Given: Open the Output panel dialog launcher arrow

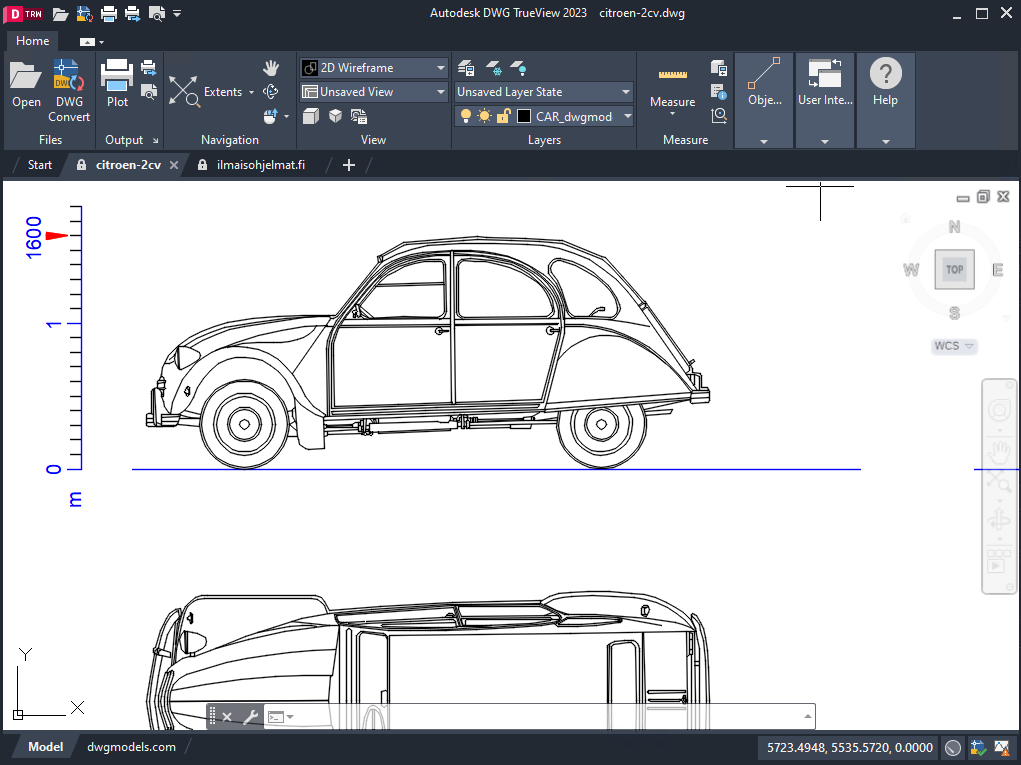Looking at the screenshot, I should point(156,140).
